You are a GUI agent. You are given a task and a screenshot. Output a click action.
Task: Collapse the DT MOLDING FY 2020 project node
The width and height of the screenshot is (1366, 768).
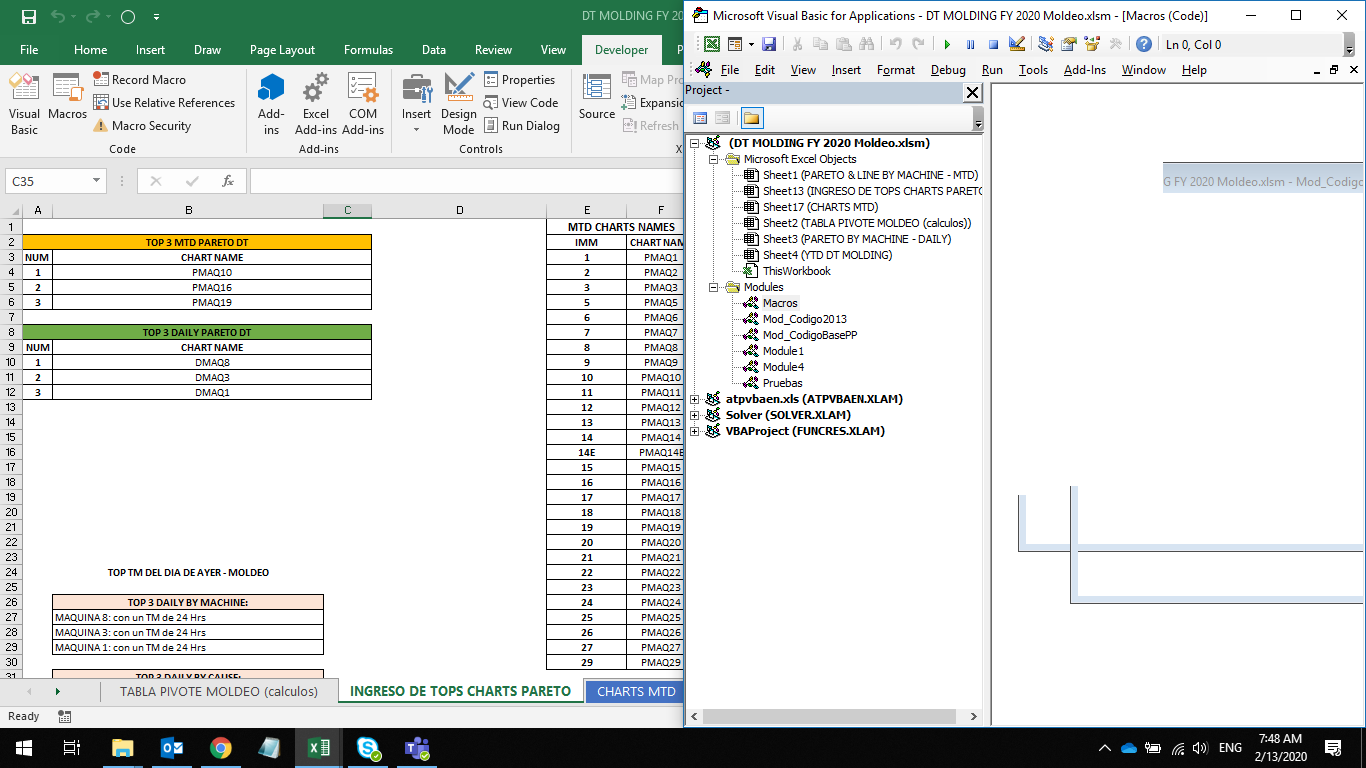tap(695, 143)
